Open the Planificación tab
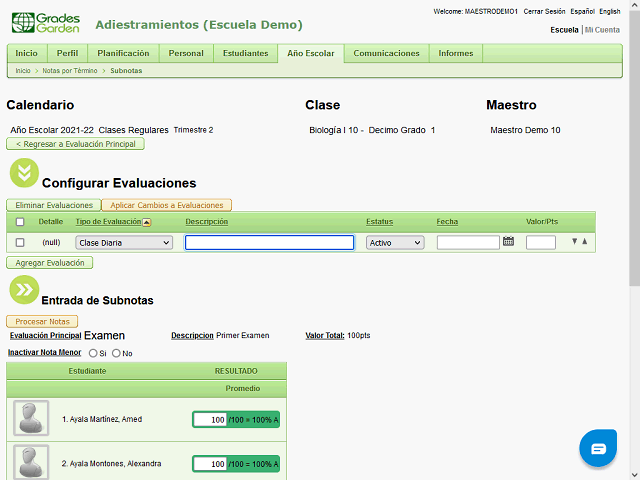Viewport: 640px width, 480px height. (x=123, y=53)
